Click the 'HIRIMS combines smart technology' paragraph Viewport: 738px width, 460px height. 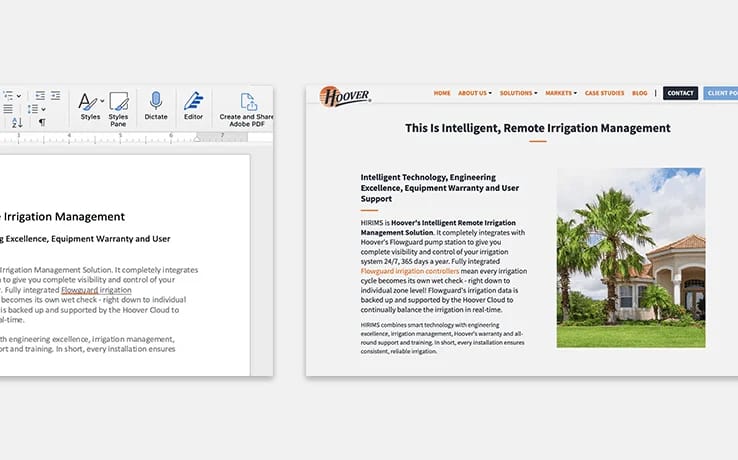[x=442, y=338]
